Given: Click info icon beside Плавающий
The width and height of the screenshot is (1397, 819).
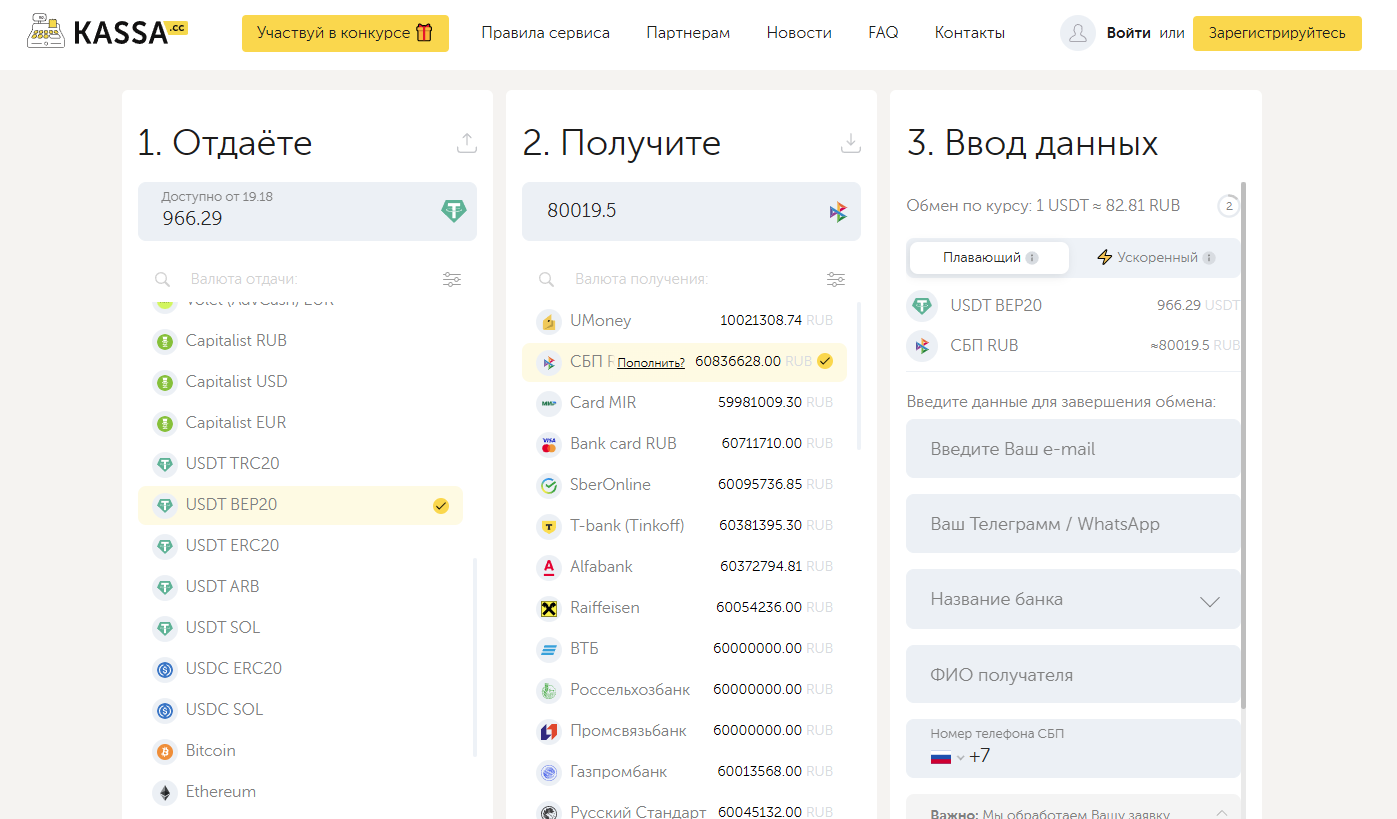Looking at the screenshot, I should pyautogui.click(x=1032, y=258).
